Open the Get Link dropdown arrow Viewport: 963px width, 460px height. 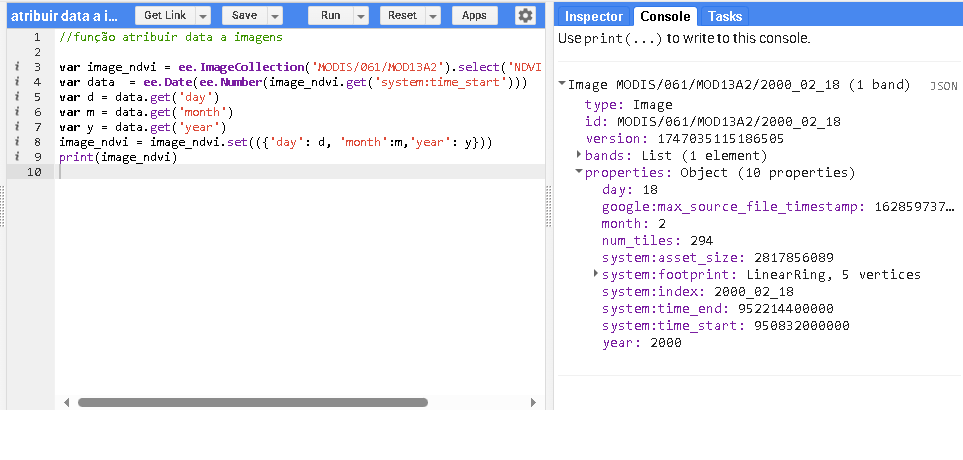202,16
